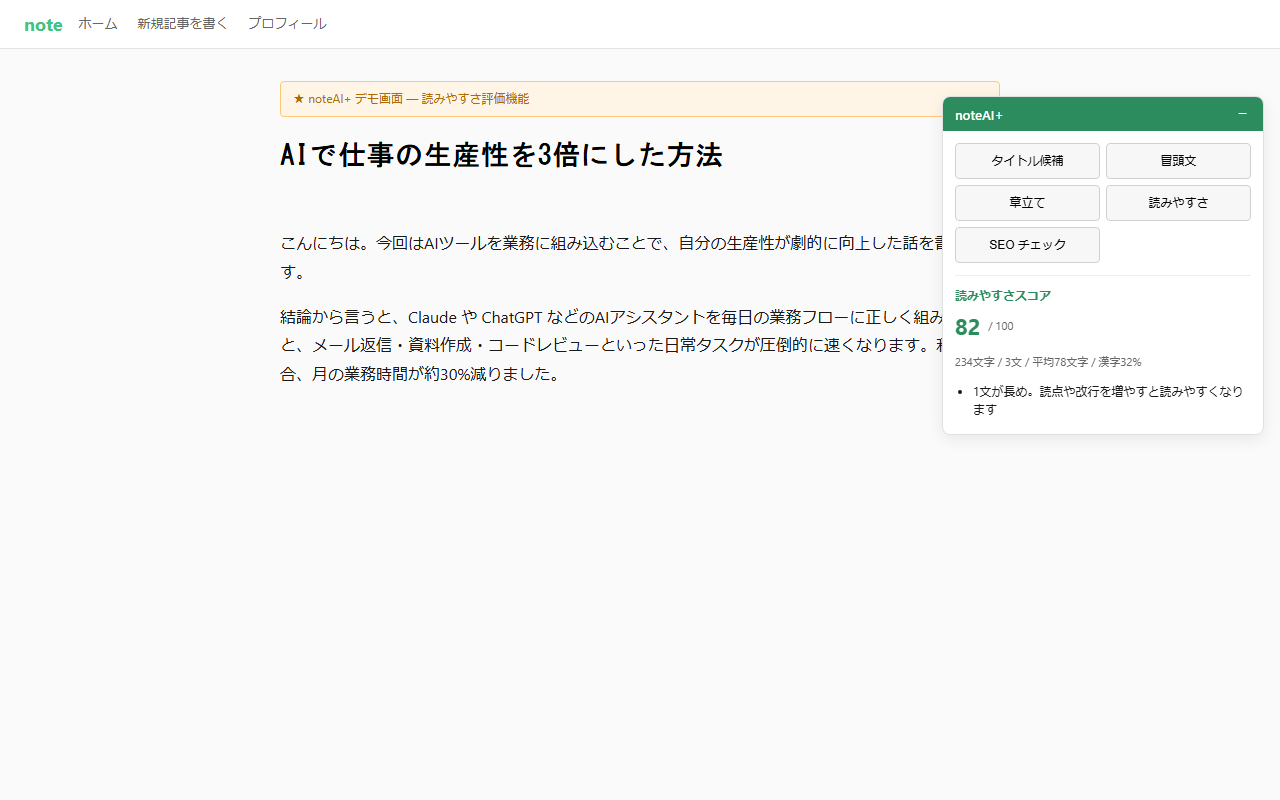Go to ホーム in the navigation

(98, 24)
